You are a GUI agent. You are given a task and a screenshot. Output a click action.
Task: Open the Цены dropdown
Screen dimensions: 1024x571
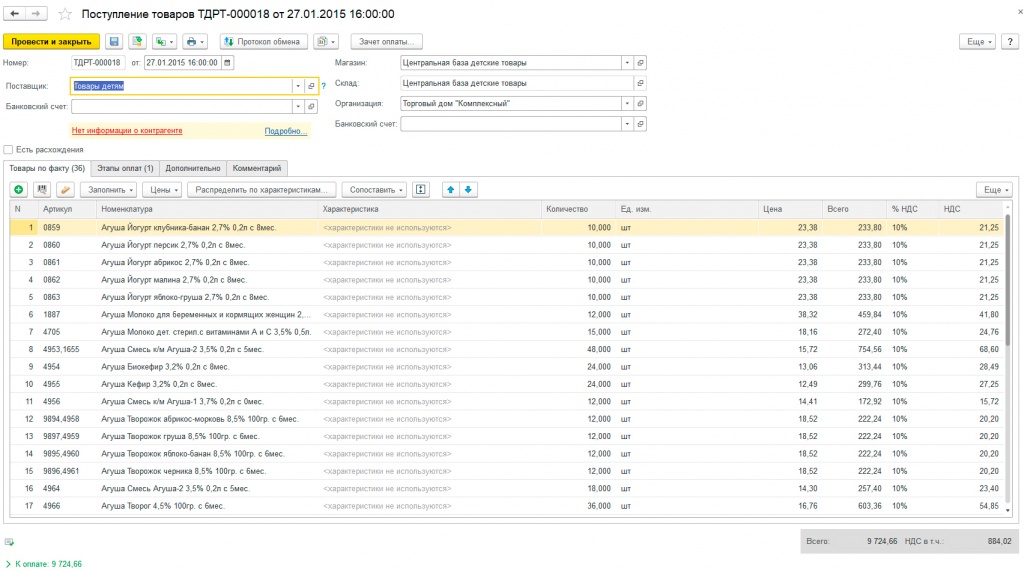pos(162,189)
